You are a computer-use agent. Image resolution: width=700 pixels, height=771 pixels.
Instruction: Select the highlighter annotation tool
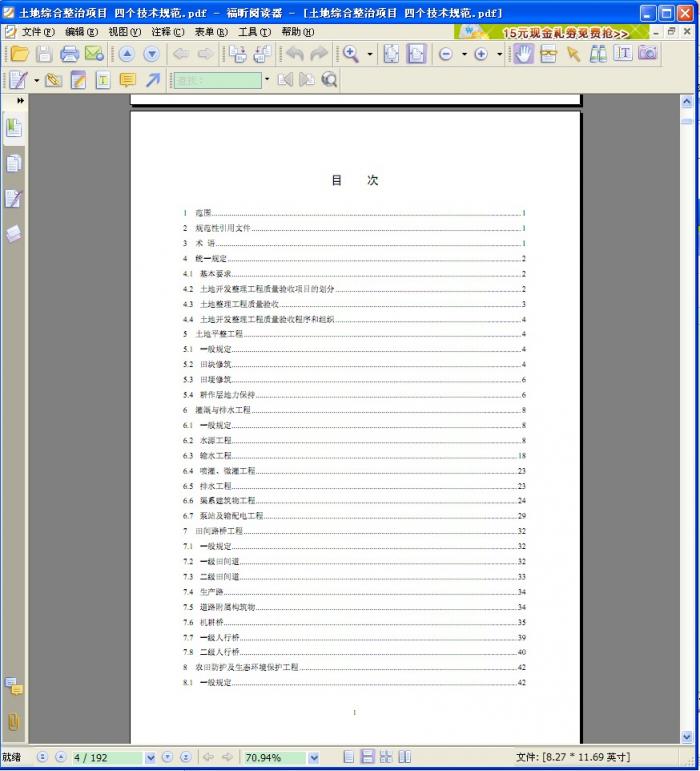pos(78,80)
